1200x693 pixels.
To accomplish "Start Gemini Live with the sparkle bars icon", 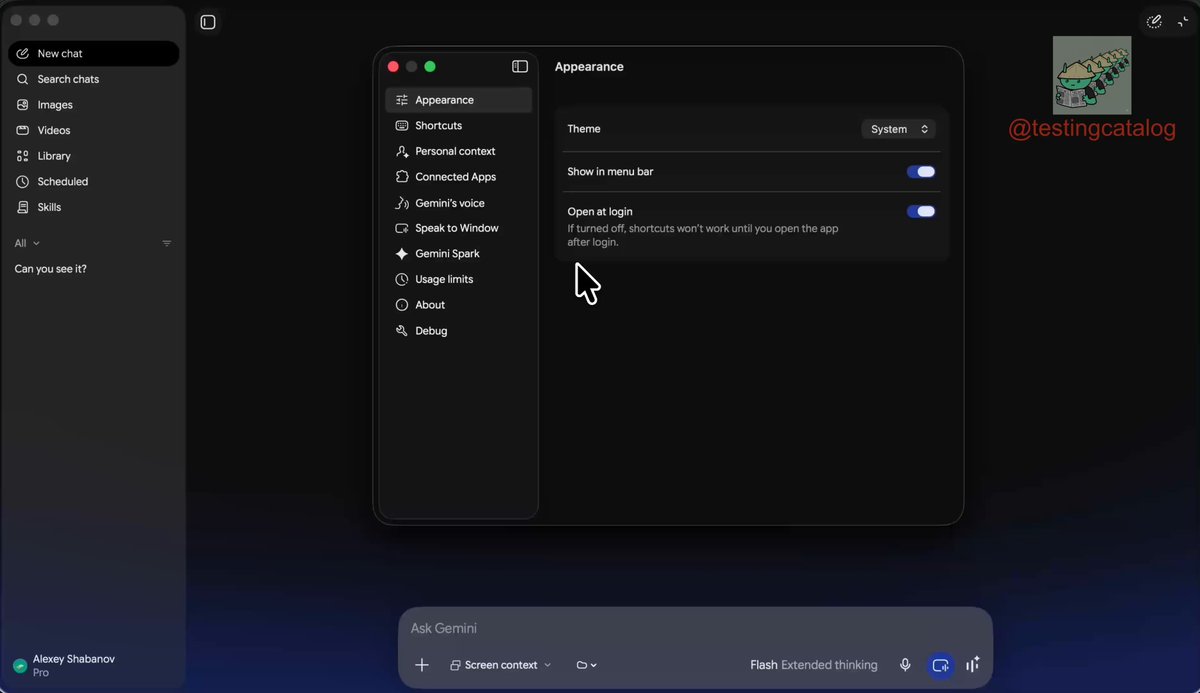I will tap(972, 665).
